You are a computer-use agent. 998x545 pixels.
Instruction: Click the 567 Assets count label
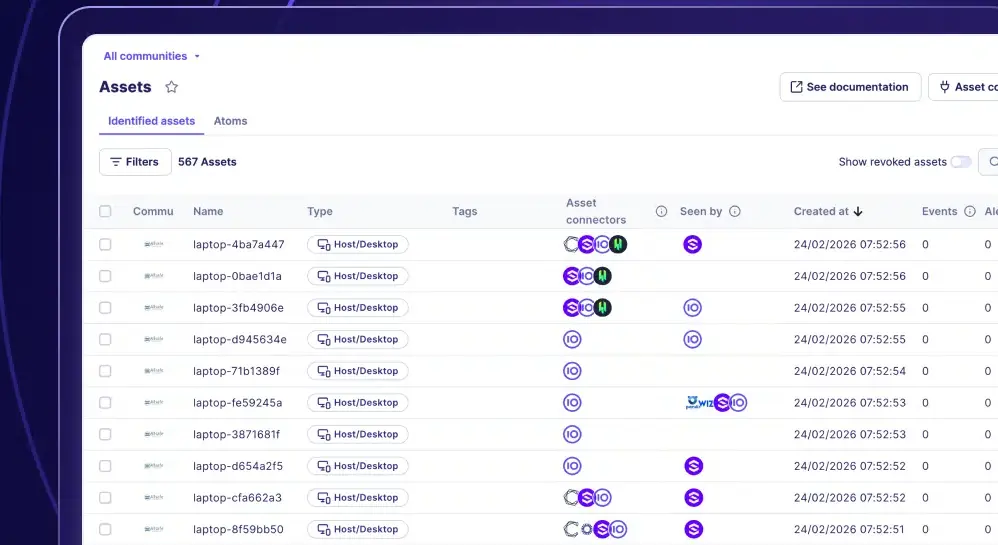(207, 162)
